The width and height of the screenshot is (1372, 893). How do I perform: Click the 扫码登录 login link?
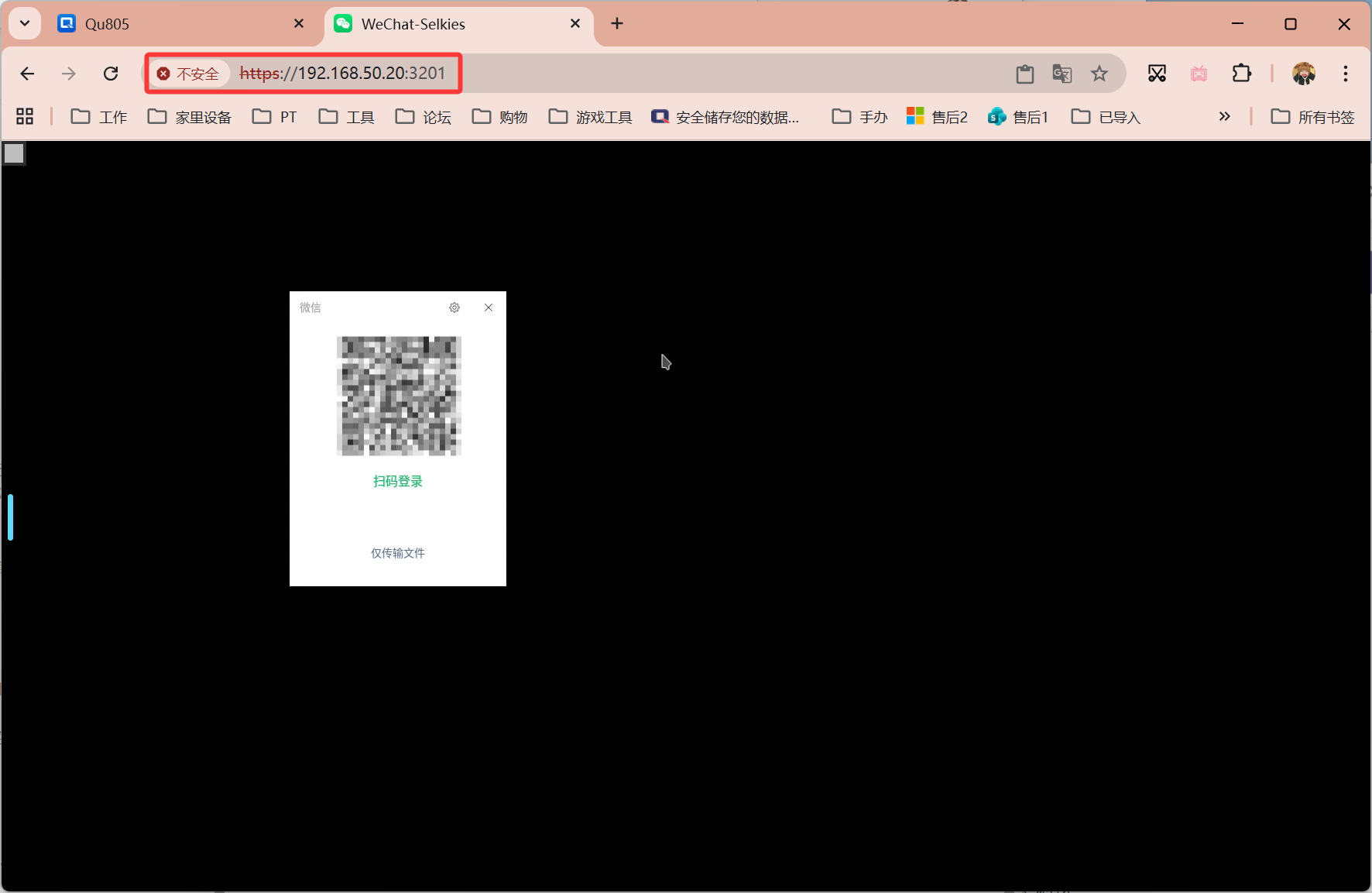(397, 480)
